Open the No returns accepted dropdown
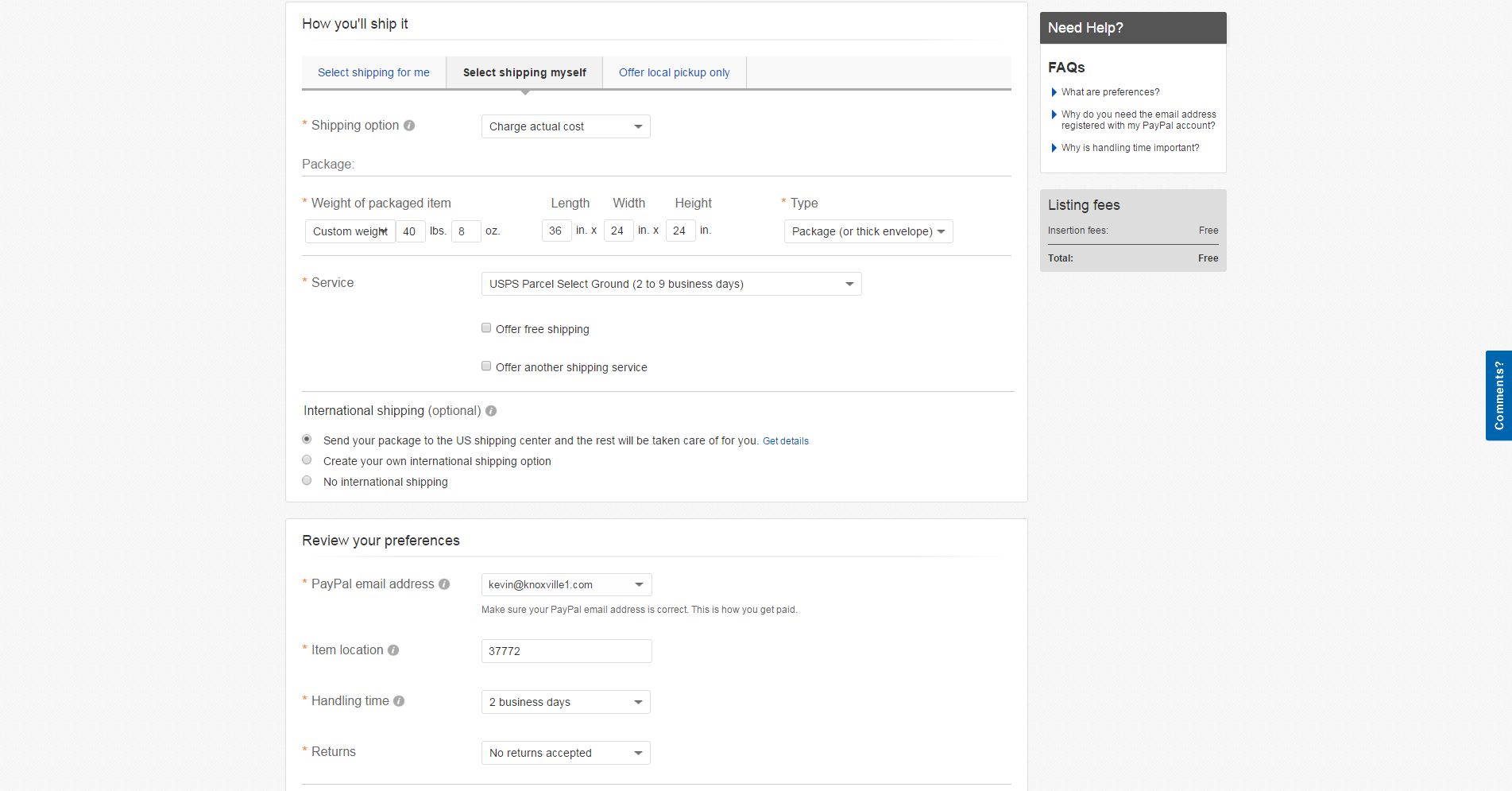The height and width of the screenshot is (791, 1512). point(566,753)
